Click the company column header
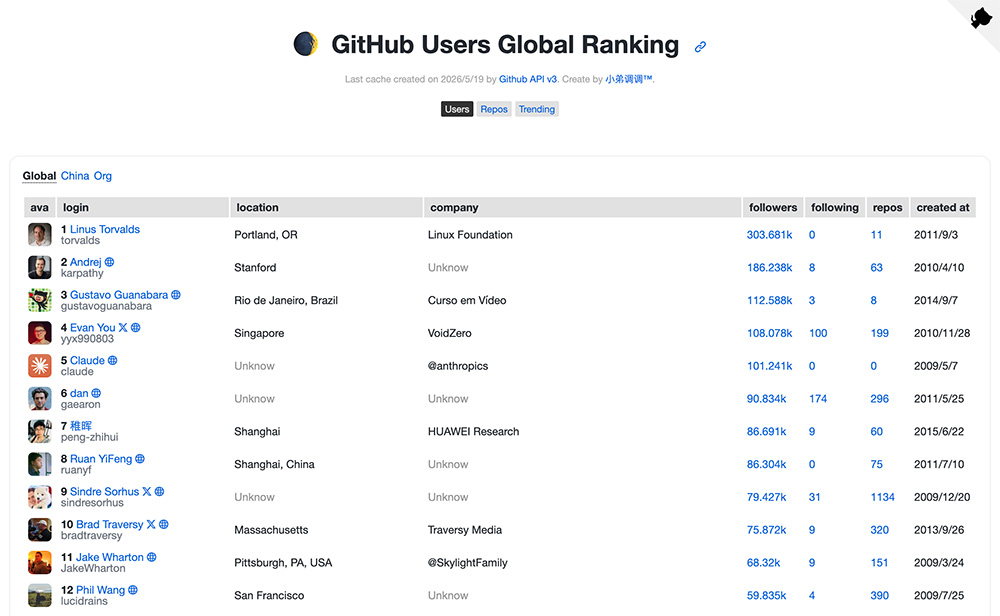 pos(582,207)
